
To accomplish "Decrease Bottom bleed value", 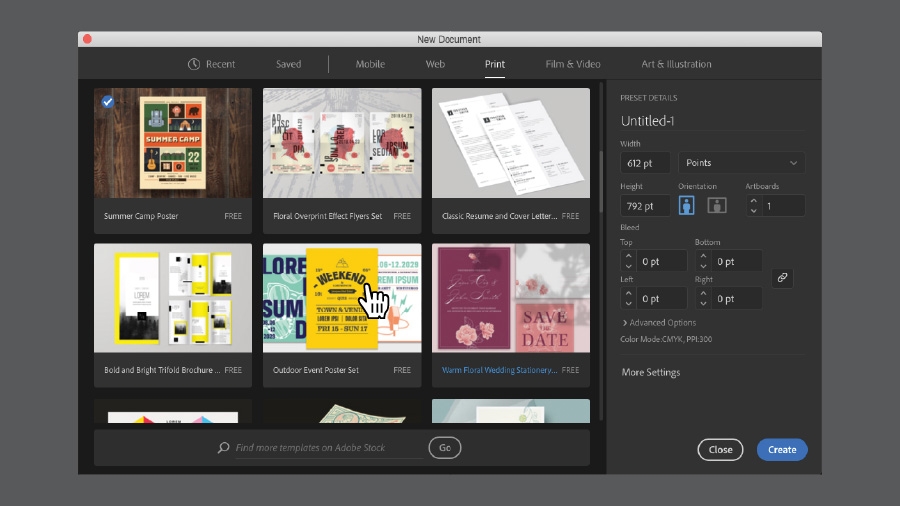I will pos(703,266).
